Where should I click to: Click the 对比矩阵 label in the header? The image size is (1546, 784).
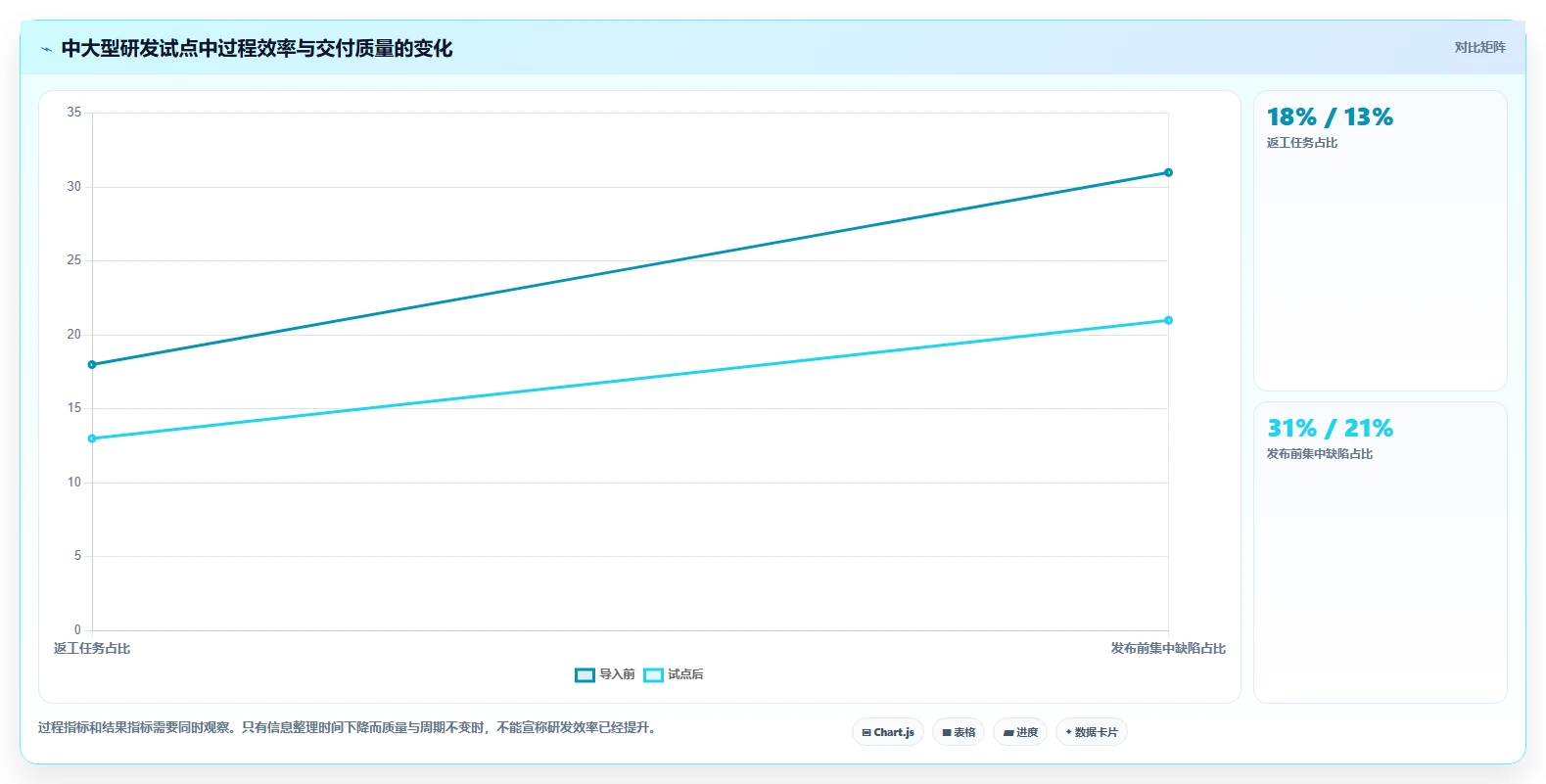pos(1479,48)
